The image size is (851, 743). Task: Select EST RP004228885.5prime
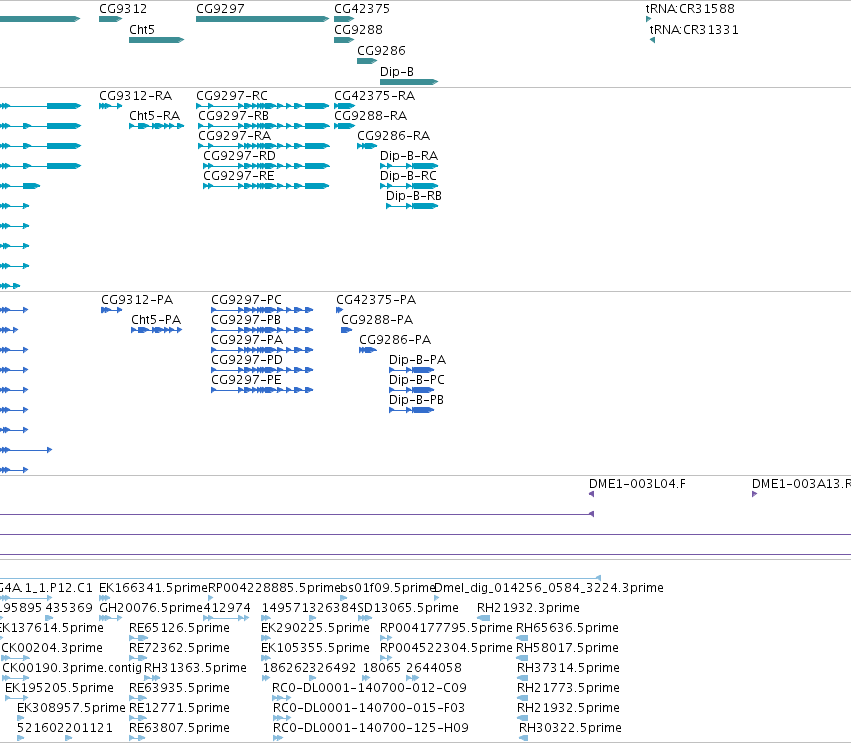click(x=274, y=588)
